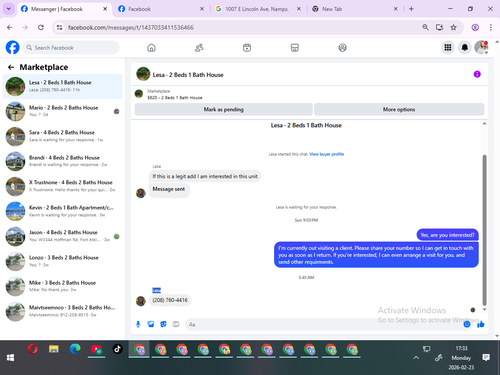Click the browser back arrow
The width and height of the screenshot is (500, 375).
click(10, 27)
